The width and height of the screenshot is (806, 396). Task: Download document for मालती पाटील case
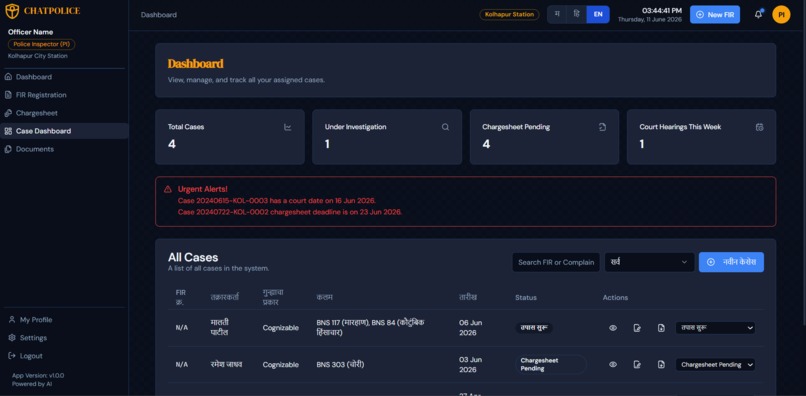pos(661,328)
